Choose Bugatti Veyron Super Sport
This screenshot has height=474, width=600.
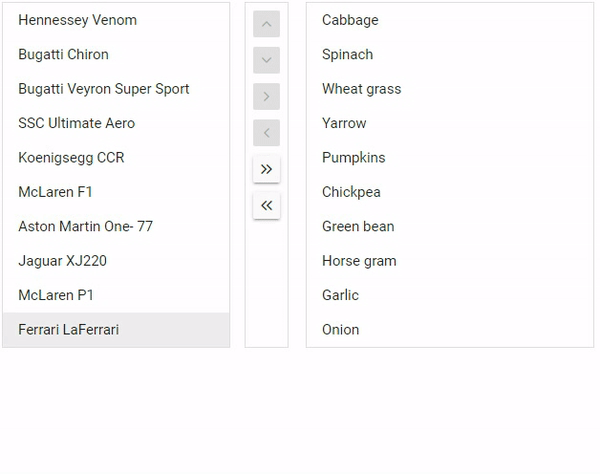[x=104, y=89]
